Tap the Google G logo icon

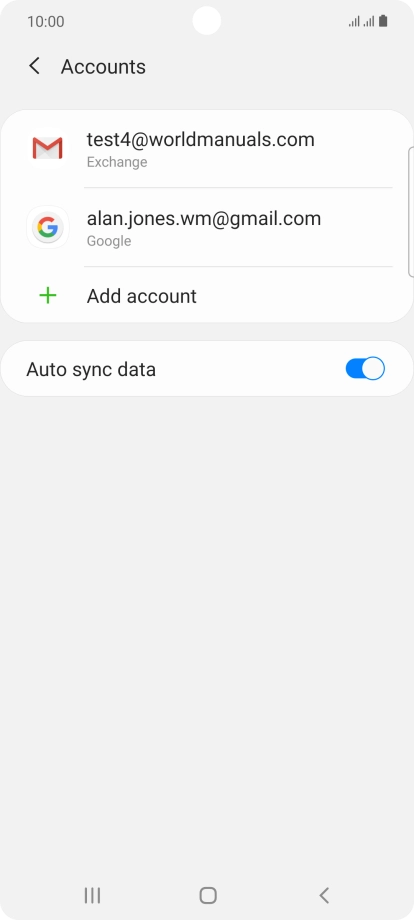[47, 227]
